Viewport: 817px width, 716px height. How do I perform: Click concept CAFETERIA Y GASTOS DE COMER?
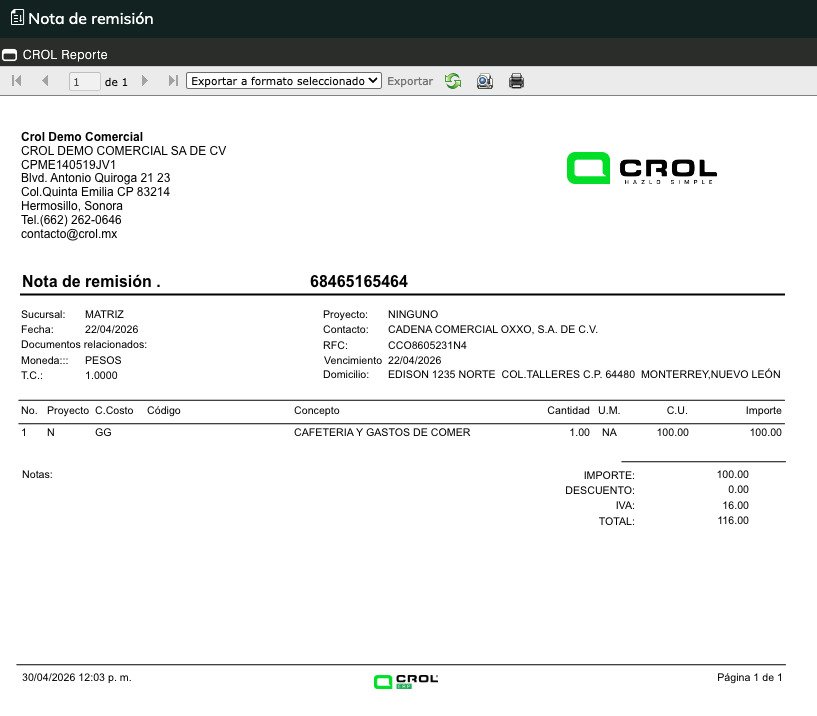point(382,432)
